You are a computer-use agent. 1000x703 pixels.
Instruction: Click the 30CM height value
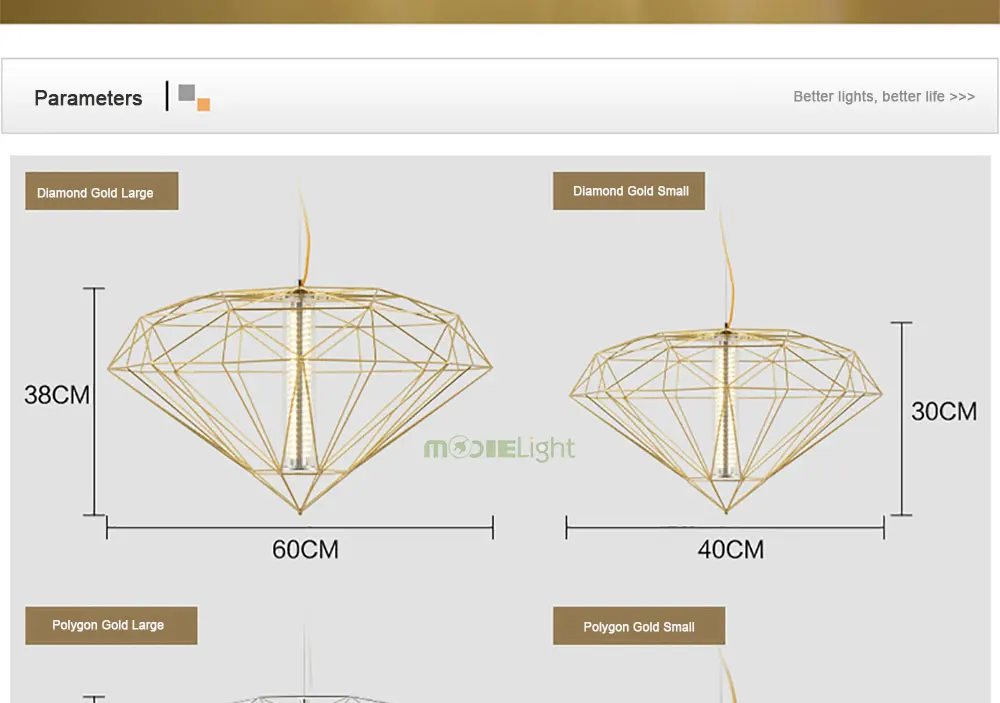[x=944, y=411]
